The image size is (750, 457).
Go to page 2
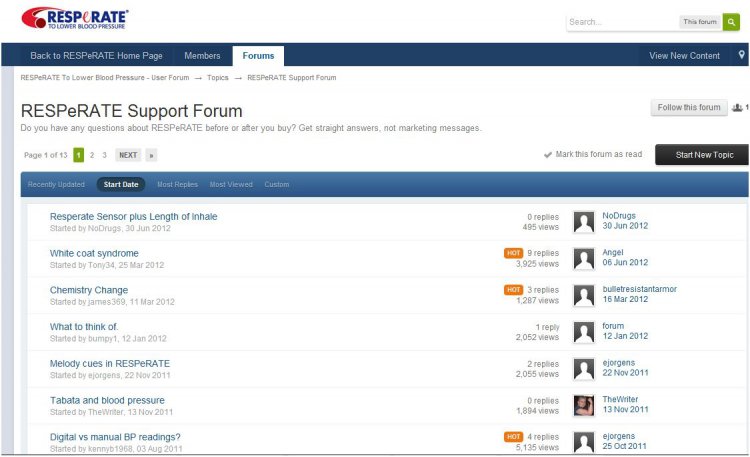(92, 155)
